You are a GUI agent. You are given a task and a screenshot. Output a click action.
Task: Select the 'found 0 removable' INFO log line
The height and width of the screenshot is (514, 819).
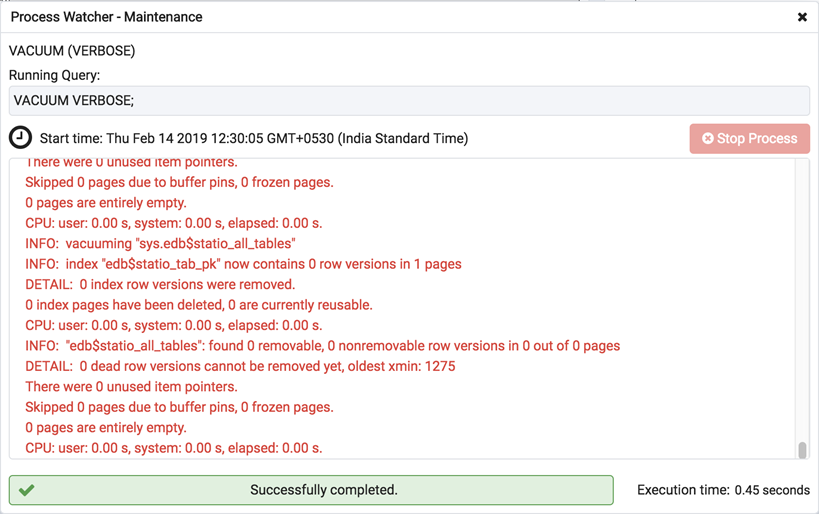[322, 346]
